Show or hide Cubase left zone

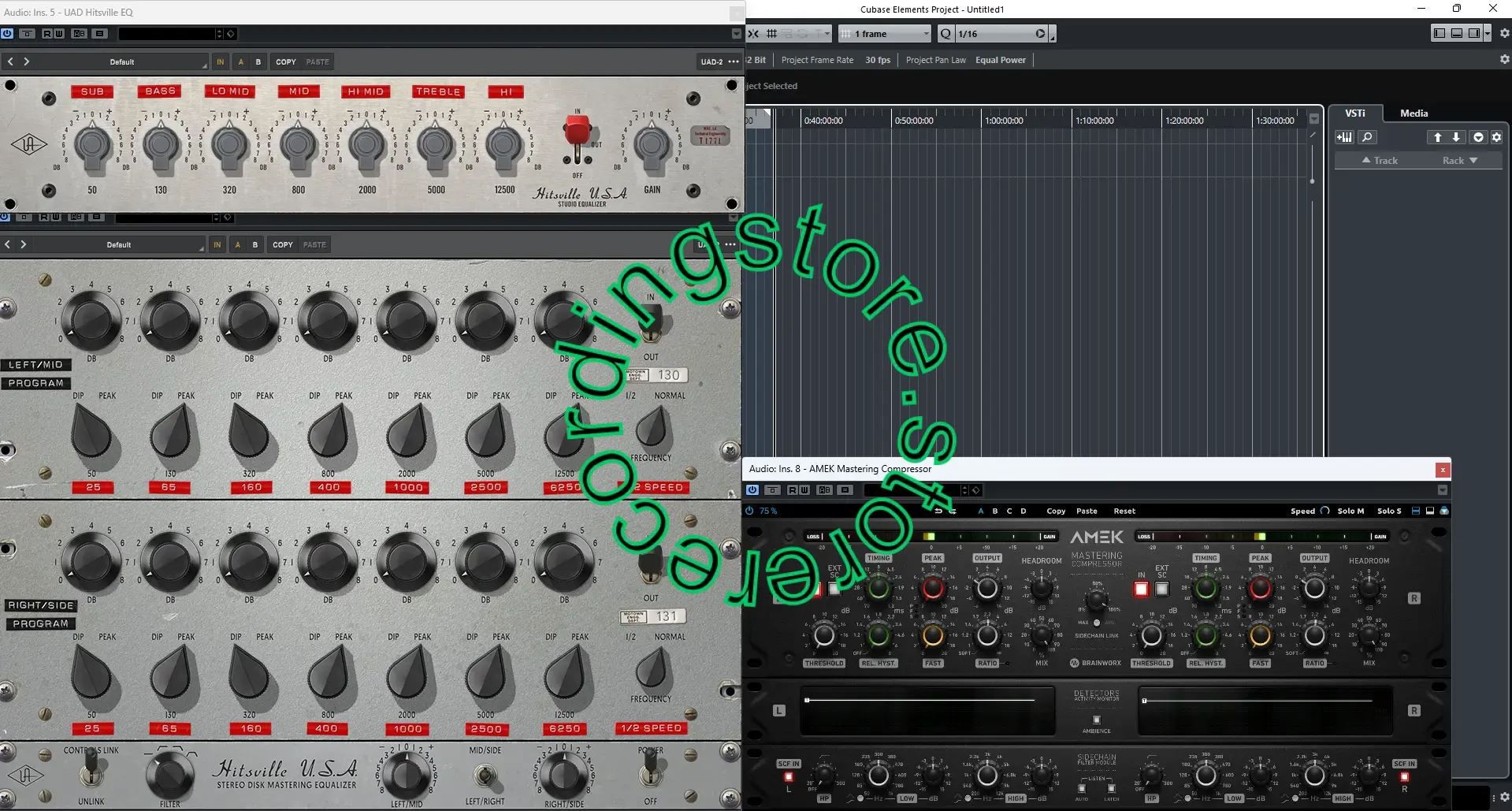1440,33
